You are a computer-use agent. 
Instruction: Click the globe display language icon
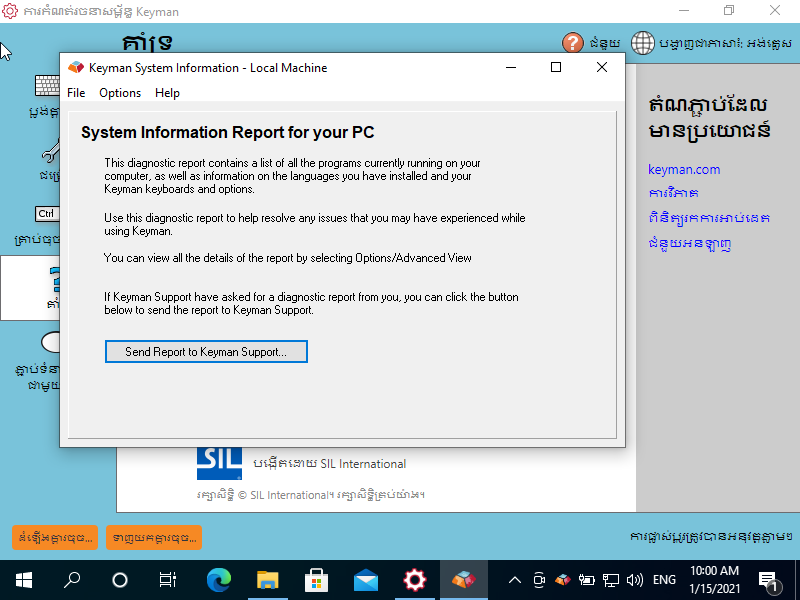tap(642, 43)
